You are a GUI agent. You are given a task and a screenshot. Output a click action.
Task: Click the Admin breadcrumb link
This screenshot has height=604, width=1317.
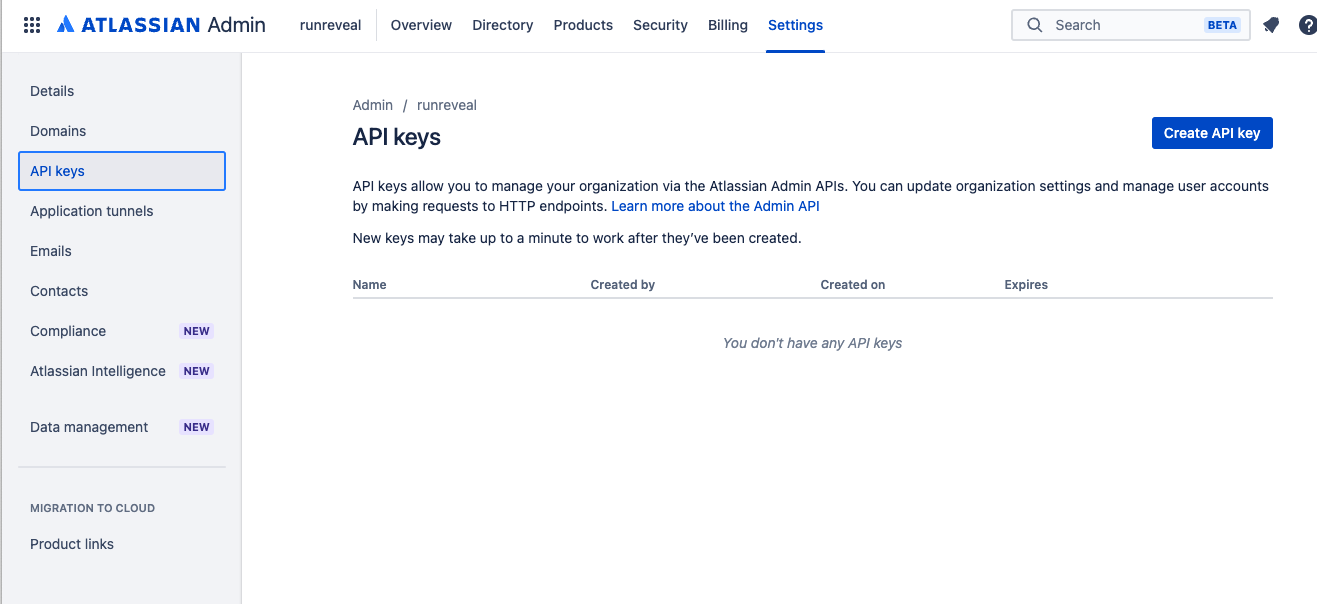tap(372, 104)
